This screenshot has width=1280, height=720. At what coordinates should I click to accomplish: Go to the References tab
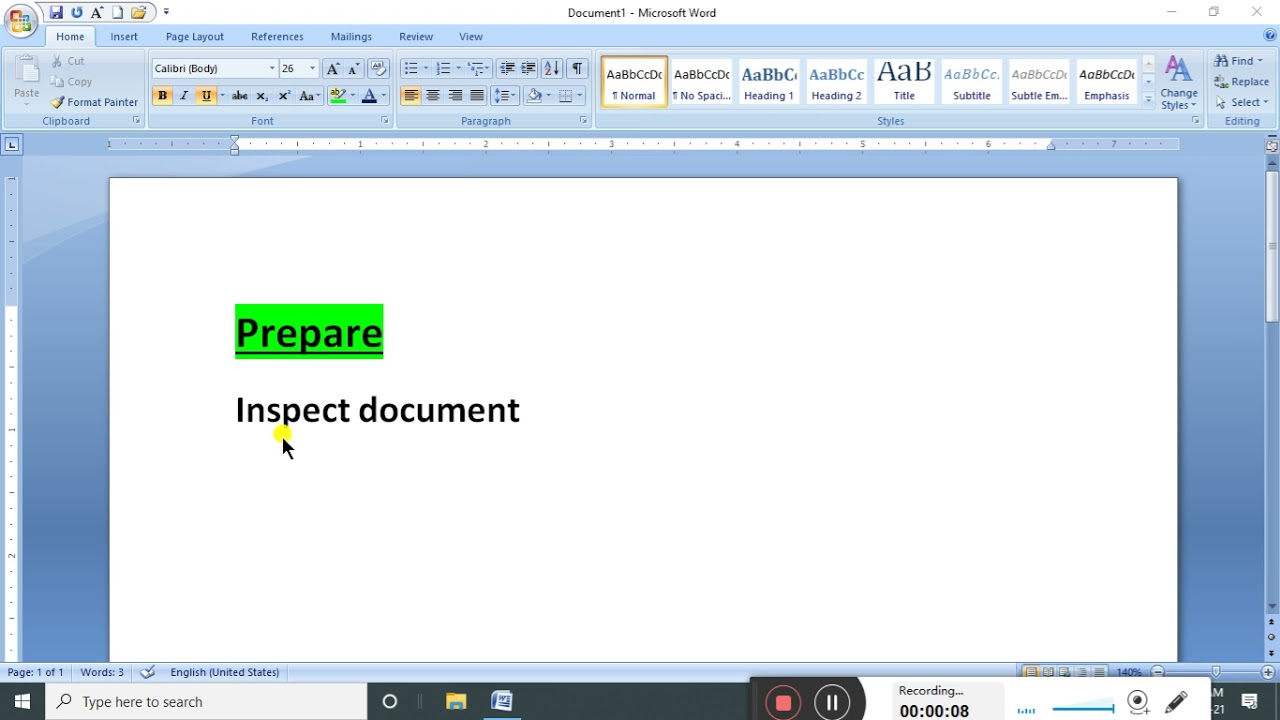tap(277, 36)
